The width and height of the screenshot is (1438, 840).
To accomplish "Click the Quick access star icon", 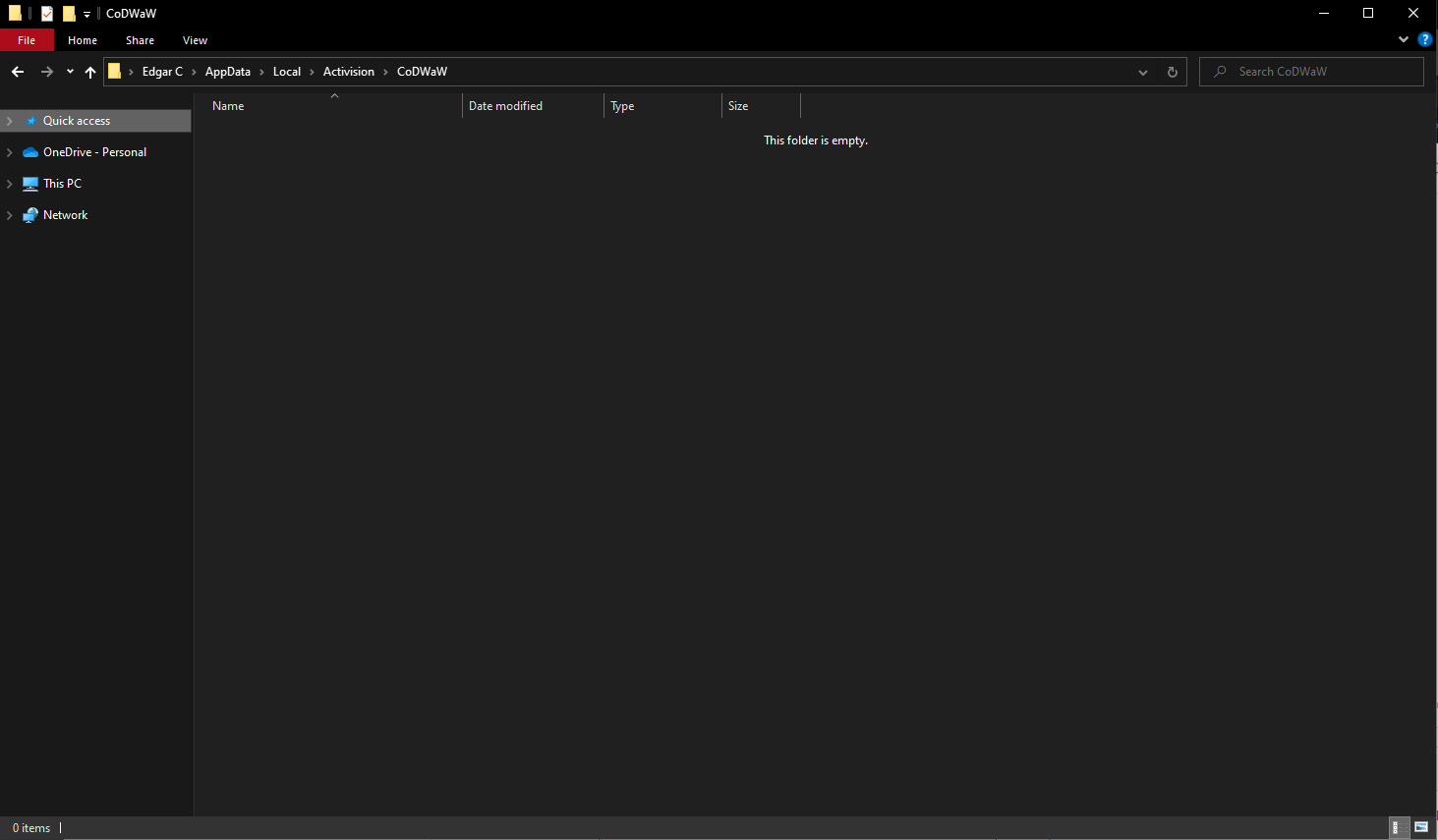I will (31, 121).
